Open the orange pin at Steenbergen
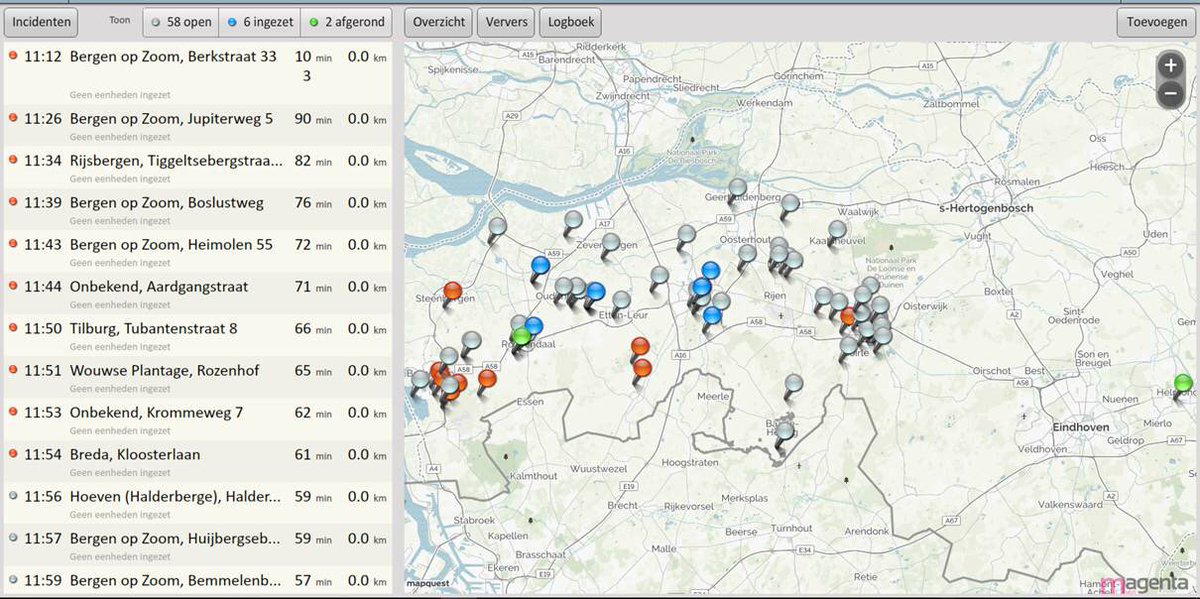Image resolution: width=1200 pixels, height=599 pixels. [453, 291]
